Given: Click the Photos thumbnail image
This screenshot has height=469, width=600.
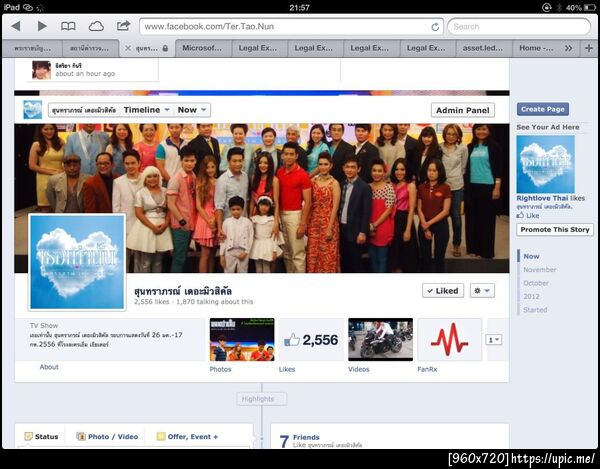Looking at the screenshot, I should coord(242,339).
